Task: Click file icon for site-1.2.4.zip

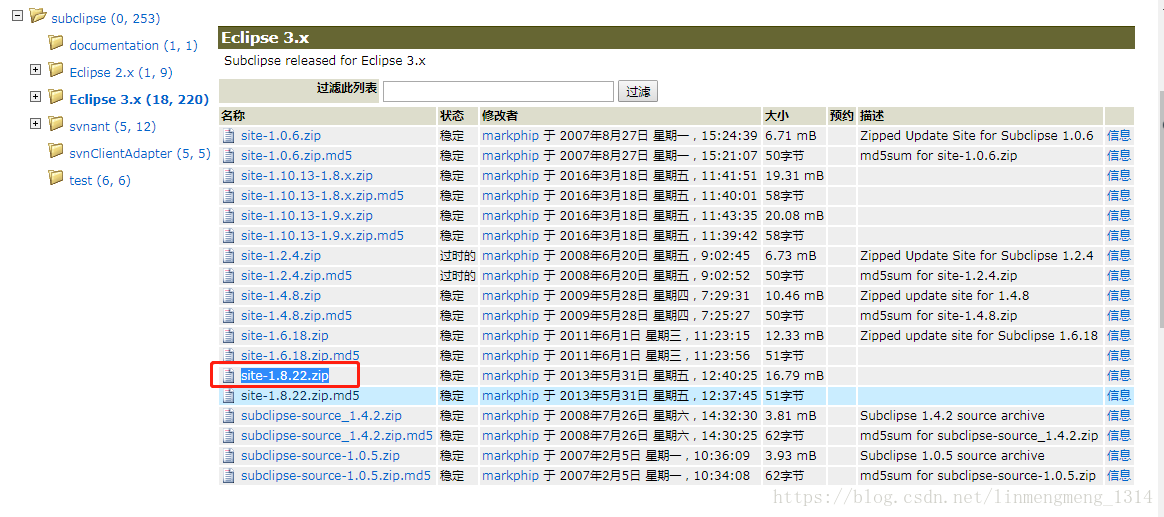Action: pos(229,256)
